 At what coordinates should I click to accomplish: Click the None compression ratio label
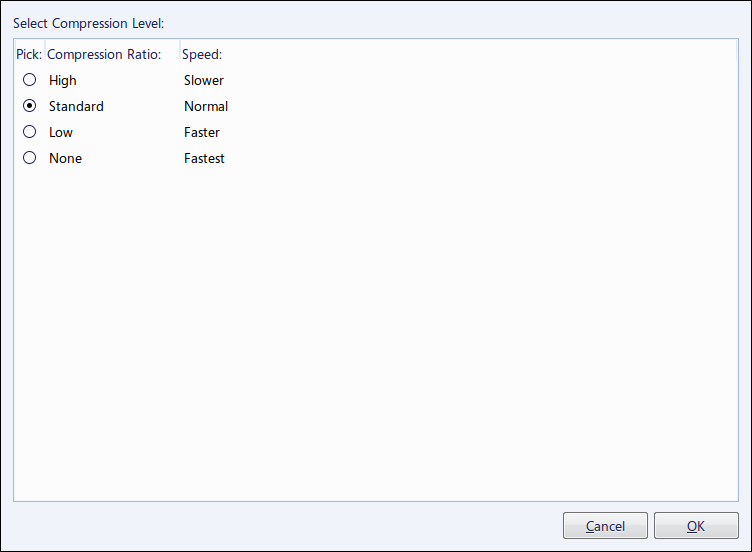click(66, 158)
